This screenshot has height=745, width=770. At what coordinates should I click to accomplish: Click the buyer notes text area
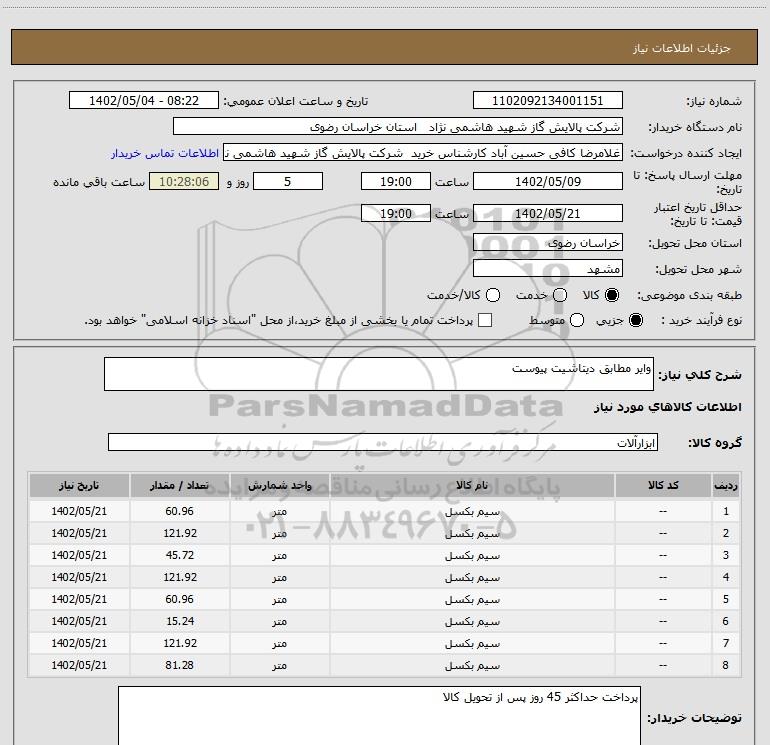click(x=379, y=716)
